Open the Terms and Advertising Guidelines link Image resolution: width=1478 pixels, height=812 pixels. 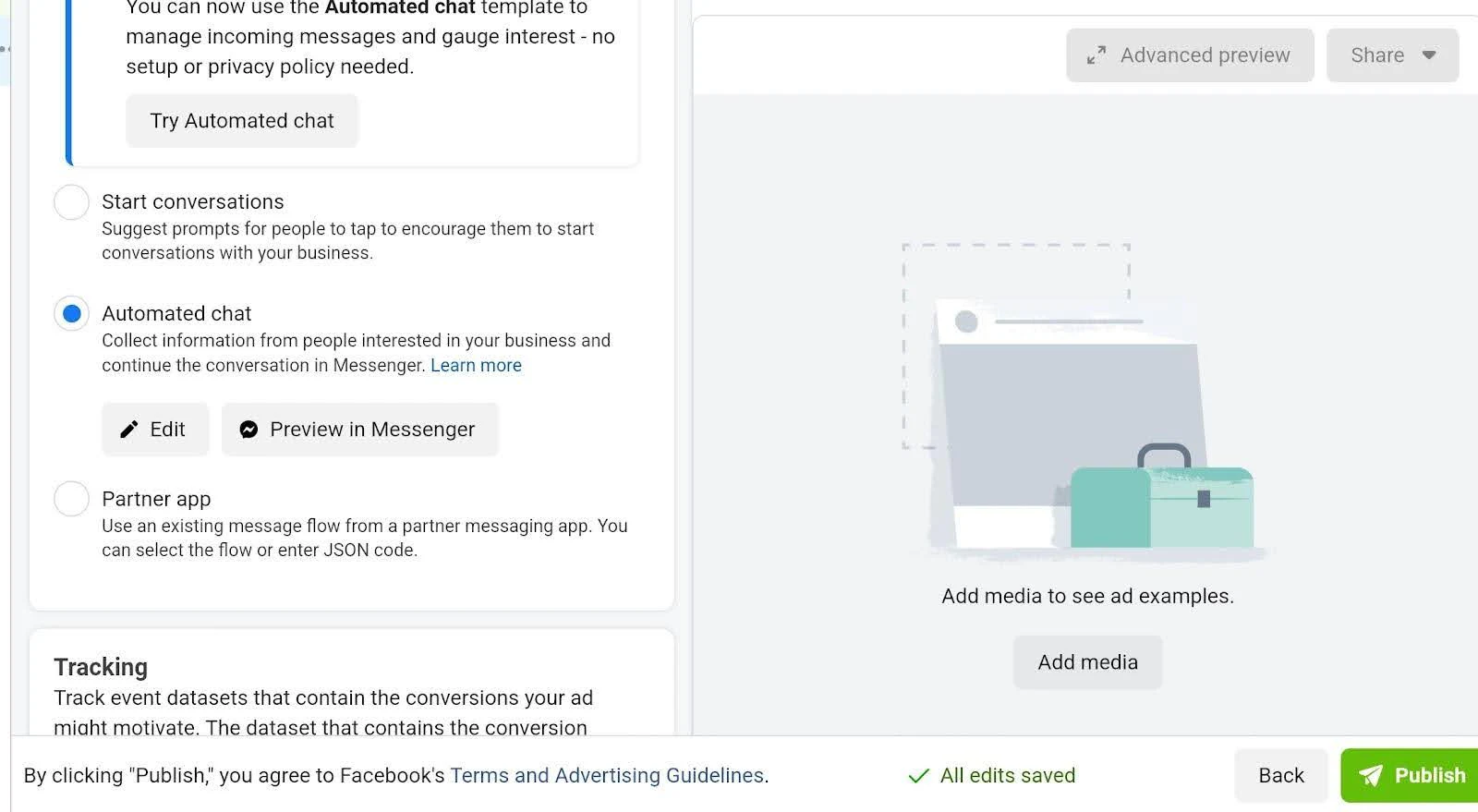click(x=607, y=775)
